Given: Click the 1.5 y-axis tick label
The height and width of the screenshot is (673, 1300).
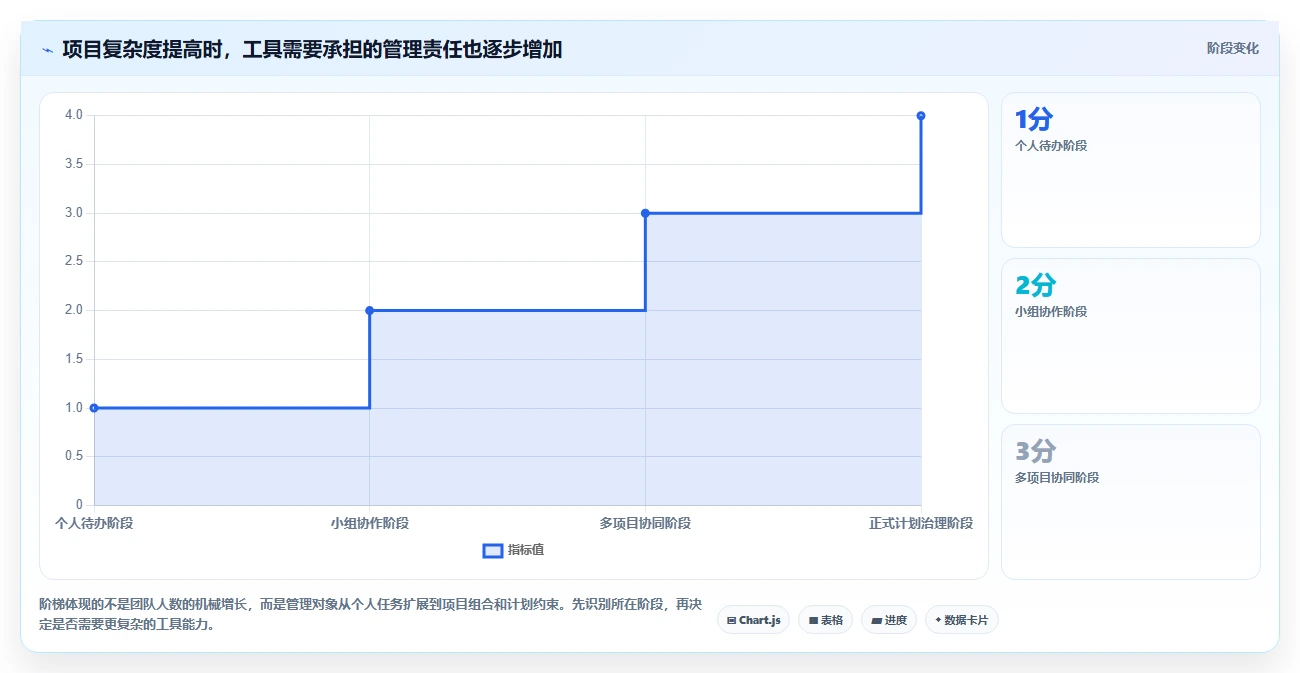Looking at the screenshot, I should (x=74, y=359).
